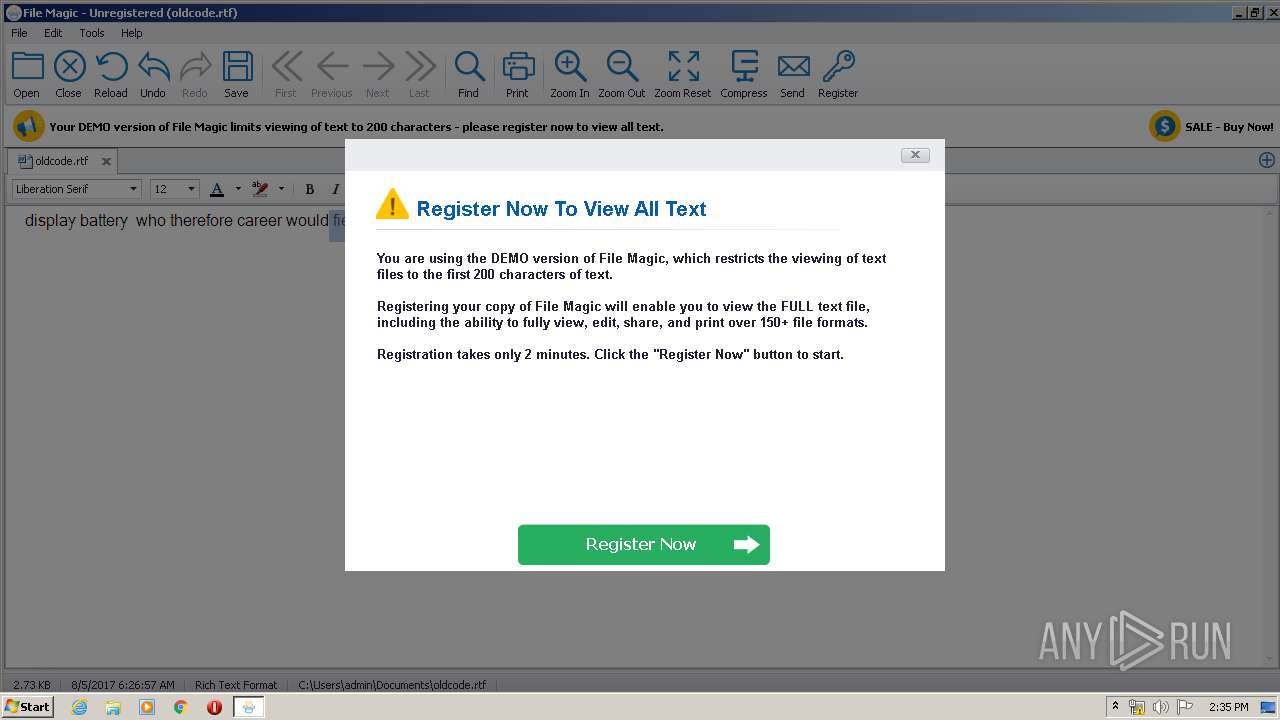The image size is (1280, 720).
Task: Click the 2:35 PM system clock
Action: pos(1228,707)
